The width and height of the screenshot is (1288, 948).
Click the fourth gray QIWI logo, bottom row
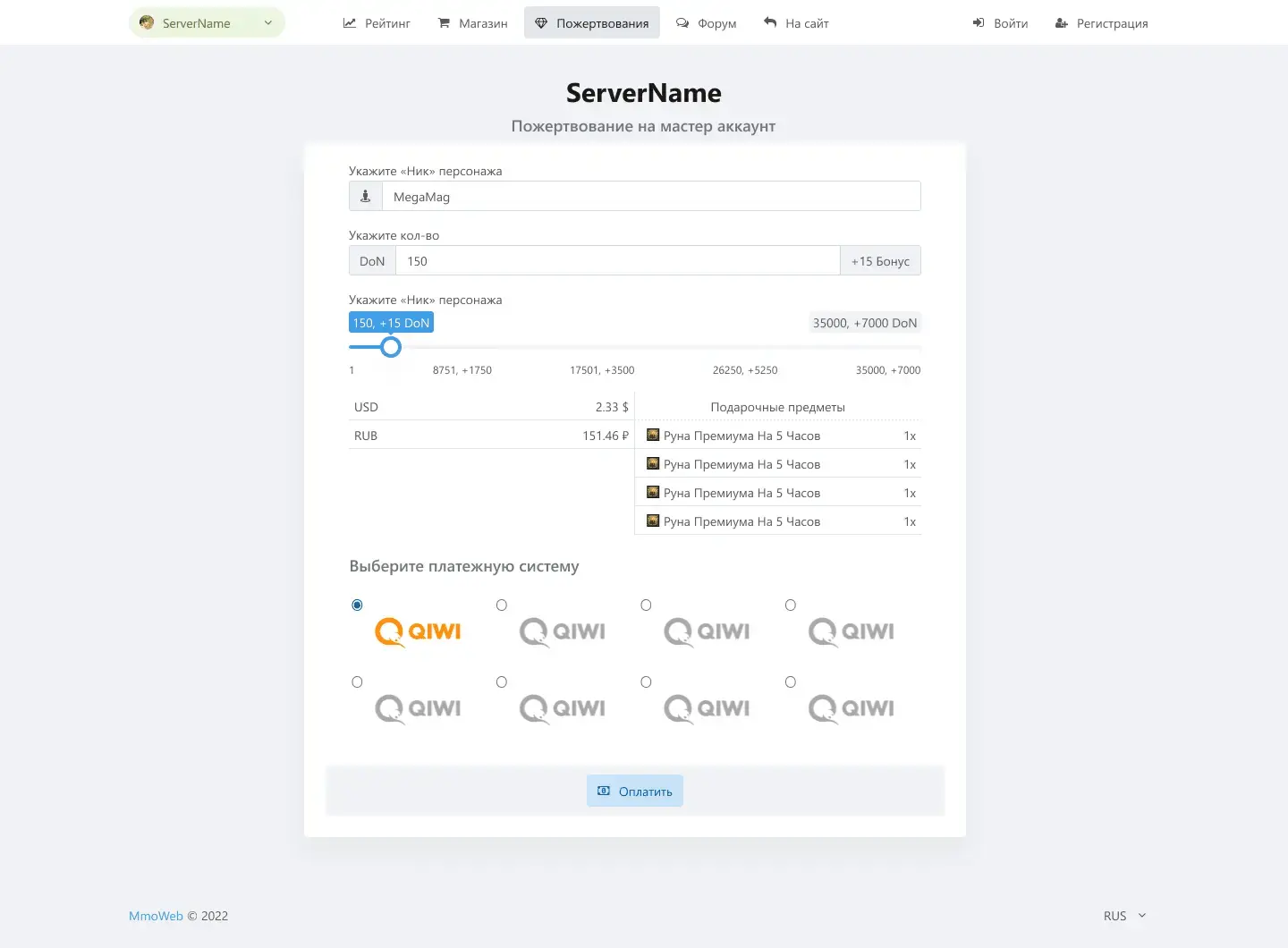(x=852, y=709)
